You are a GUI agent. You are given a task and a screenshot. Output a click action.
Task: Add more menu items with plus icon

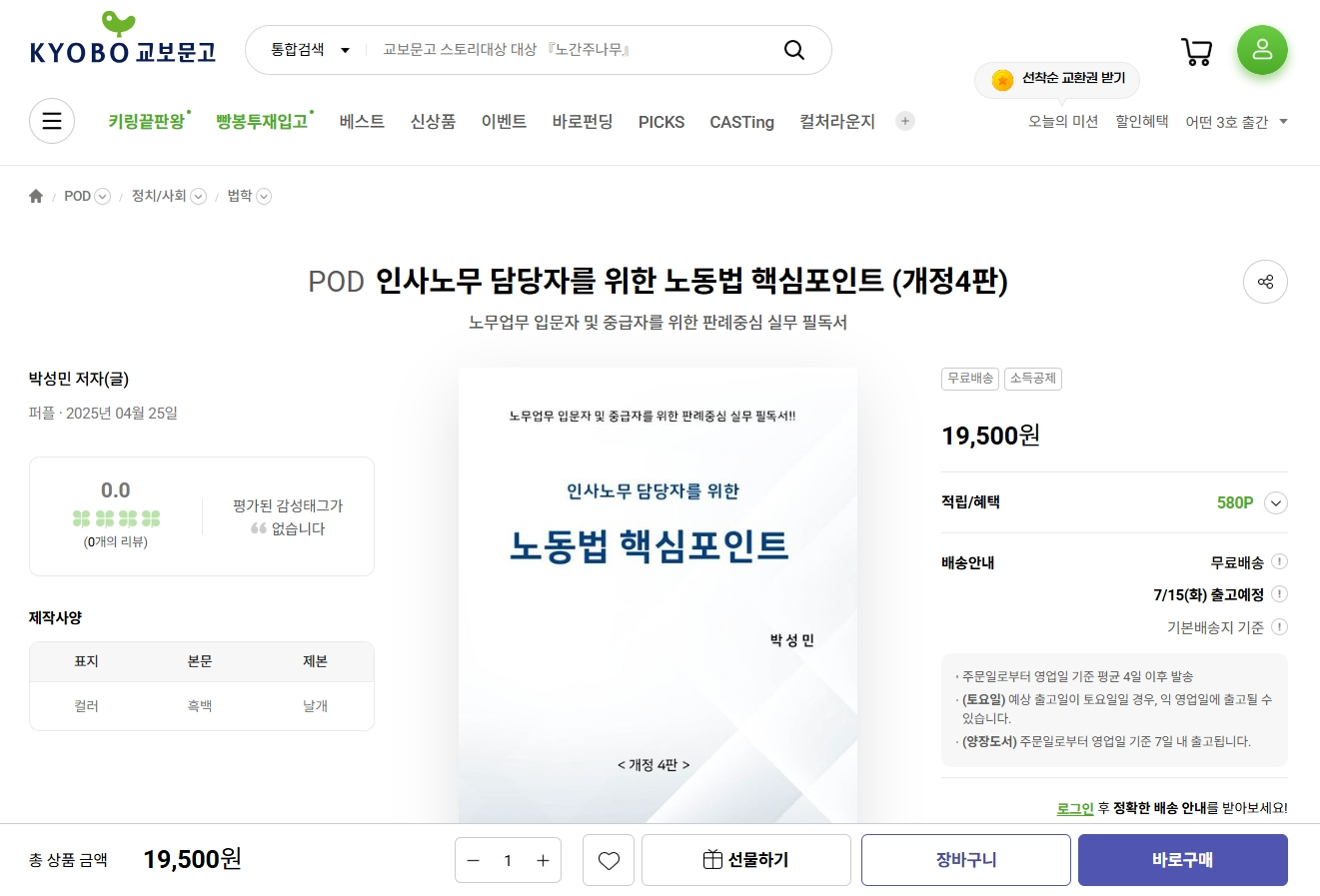[905, 121]
